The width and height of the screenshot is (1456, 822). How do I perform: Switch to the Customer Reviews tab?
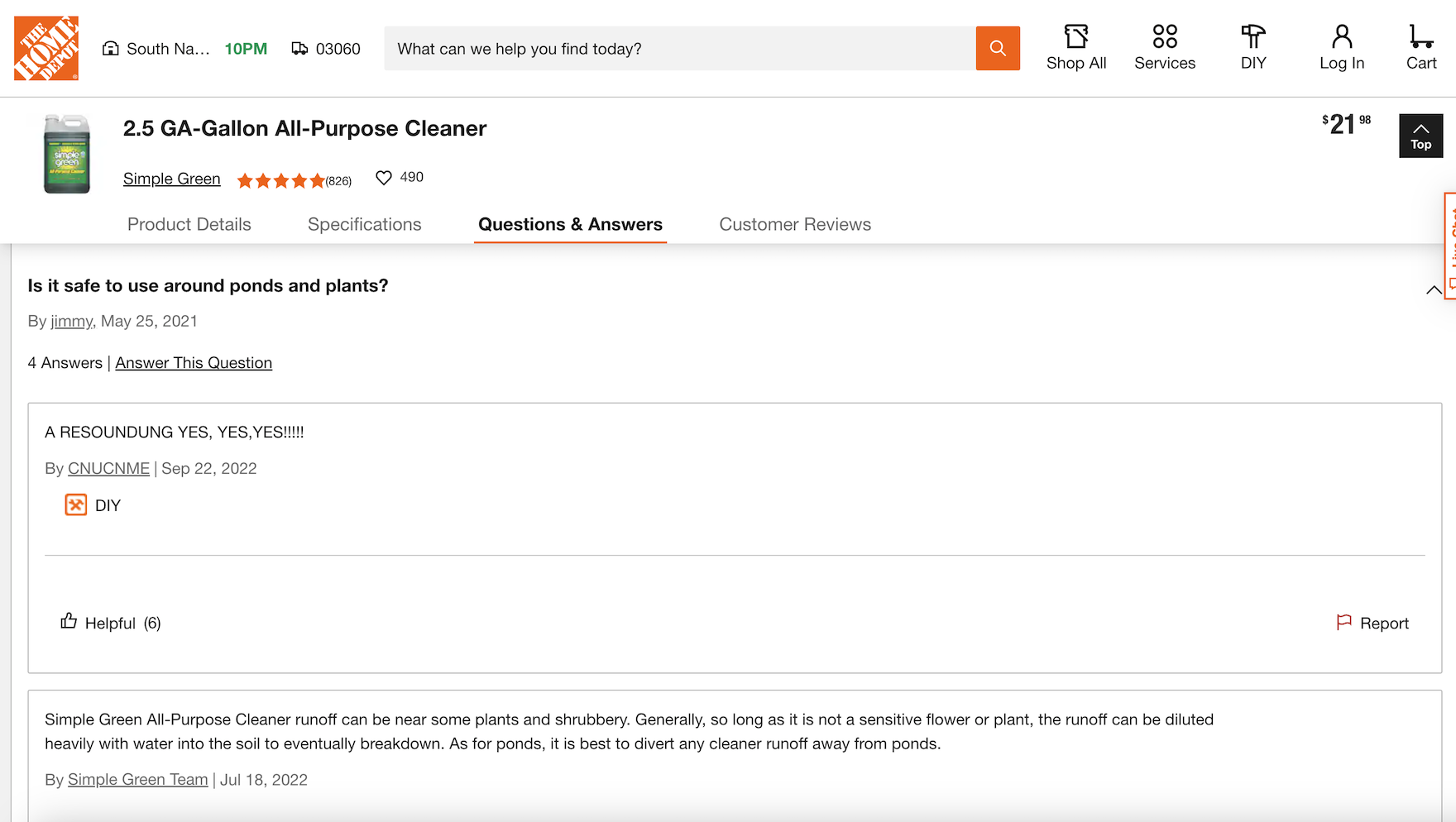[794, 224]
